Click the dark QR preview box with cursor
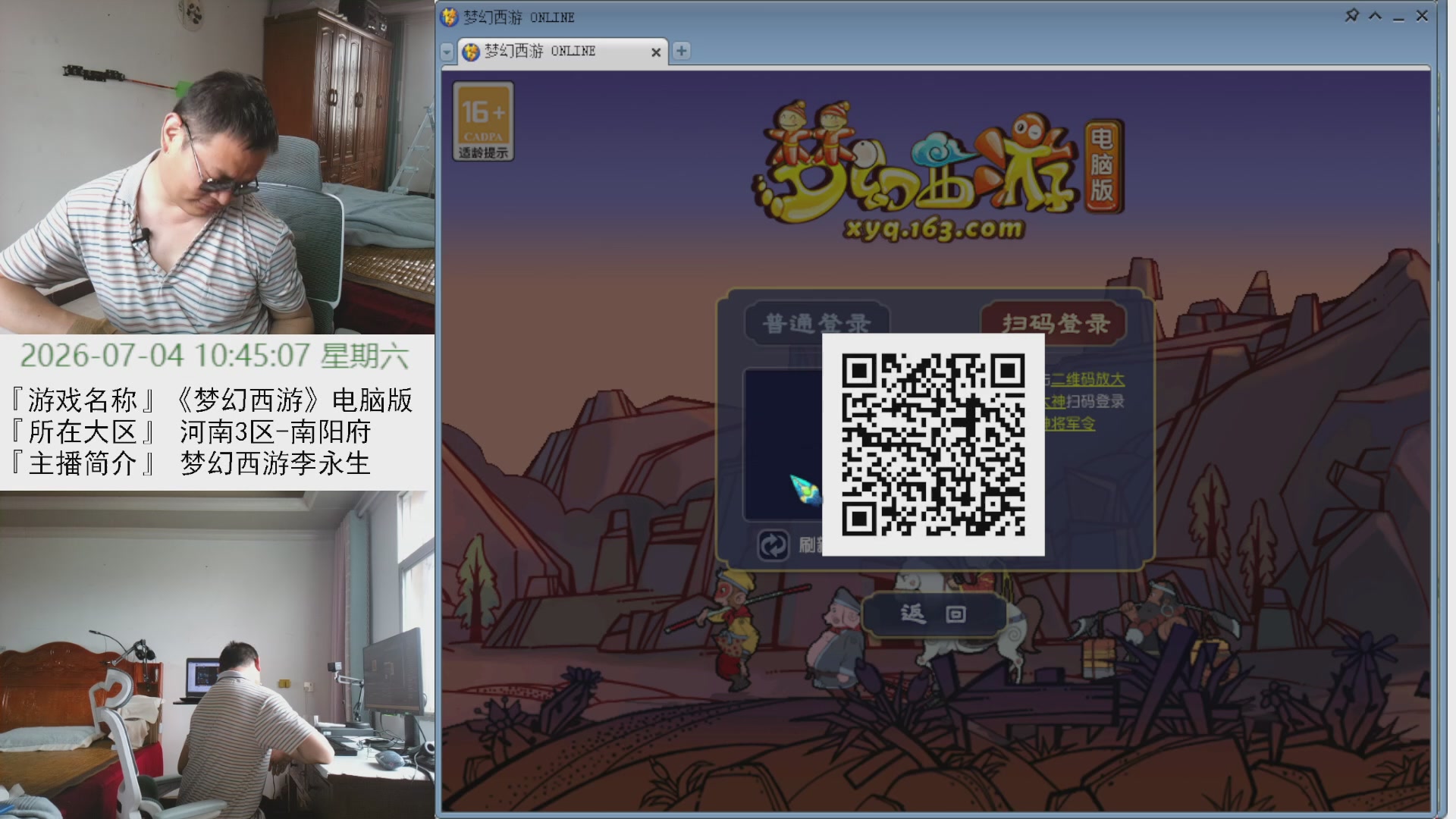The height and width of the screenshot is (819, 1456). click(x=783, y=445)
